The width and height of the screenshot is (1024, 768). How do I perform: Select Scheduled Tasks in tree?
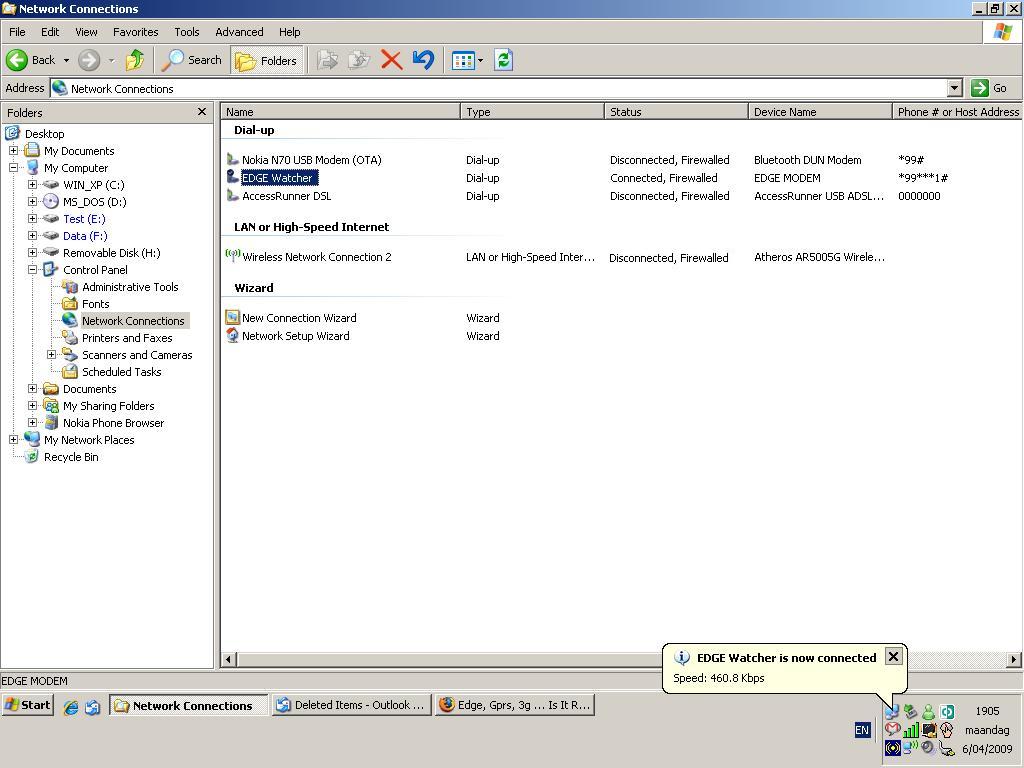pos(121,372)
